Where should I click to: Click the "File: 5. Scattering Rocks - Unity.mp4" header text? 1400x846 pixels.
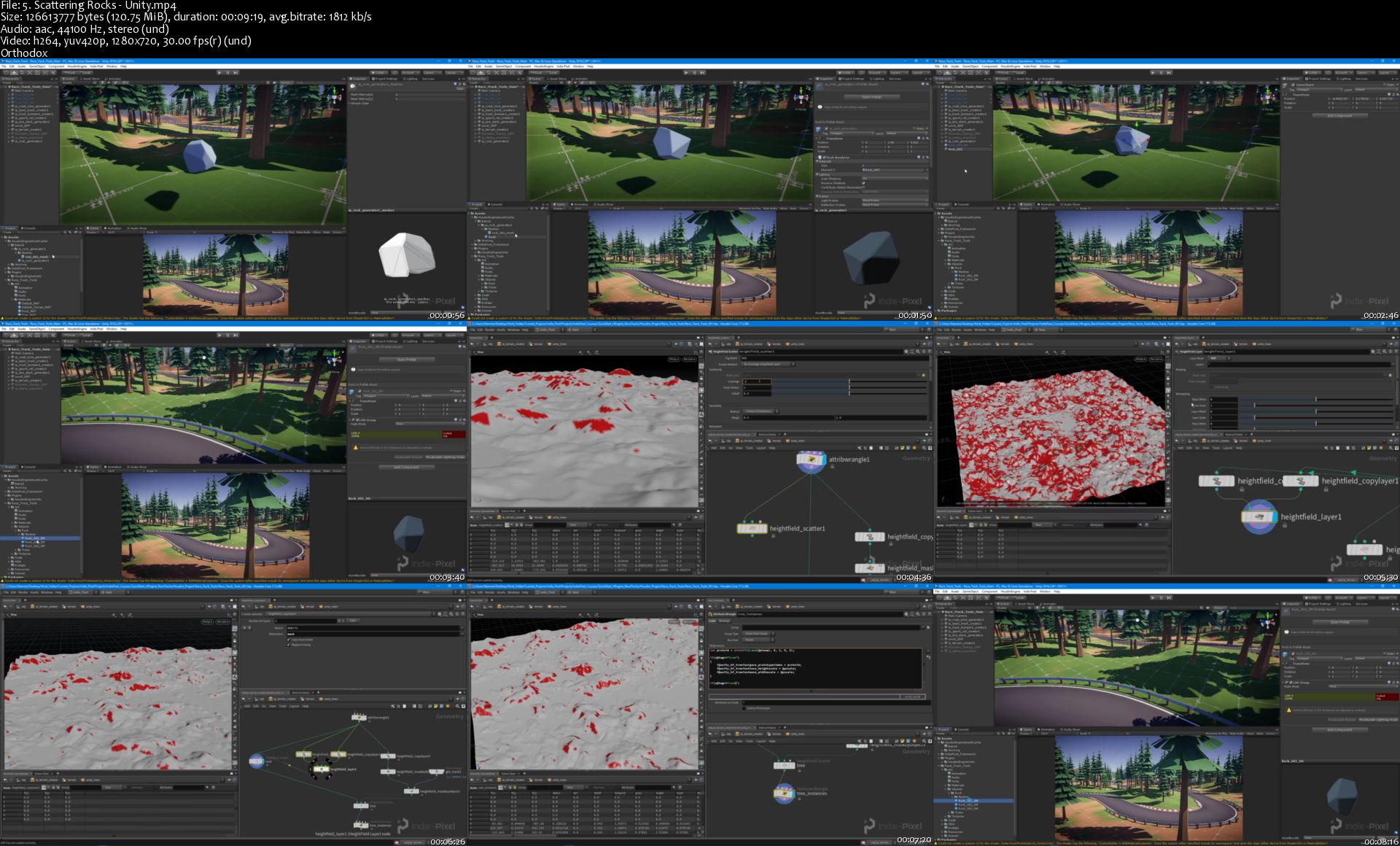[x=89, y=6]
